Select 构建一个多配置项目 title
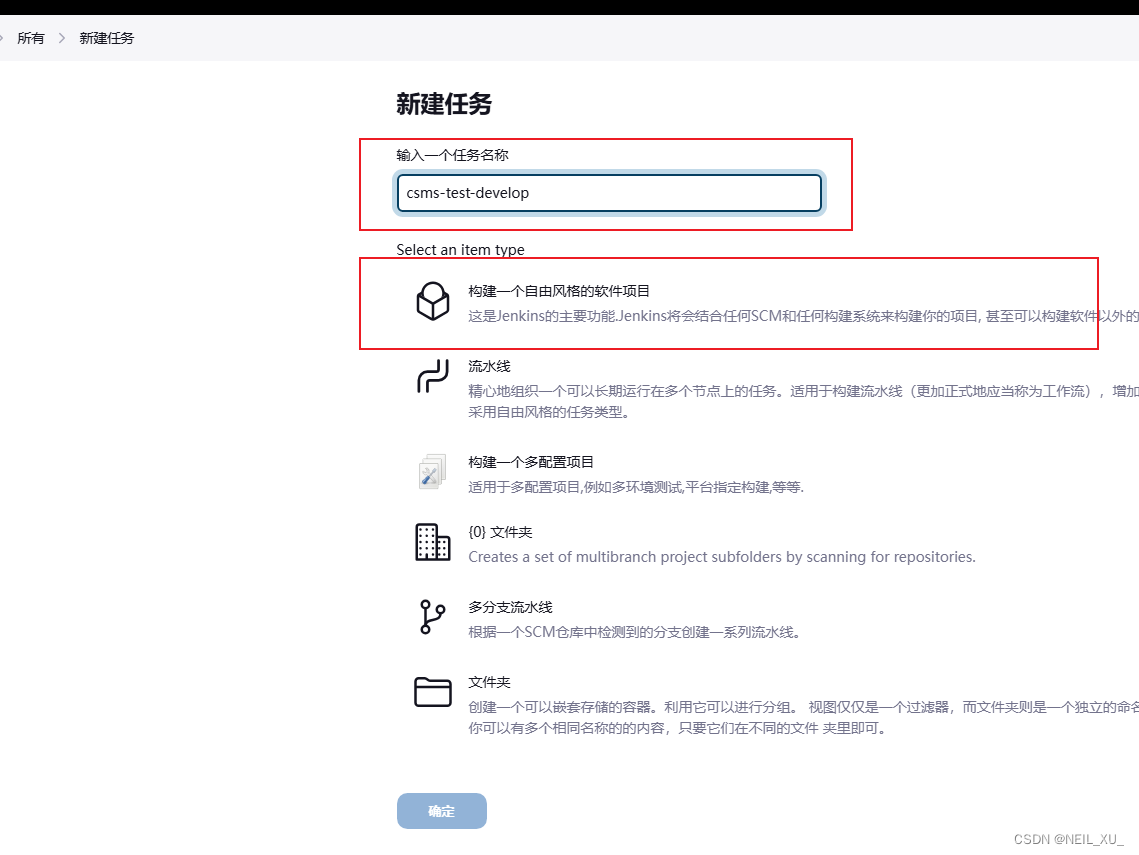 [x=530, y=462]
